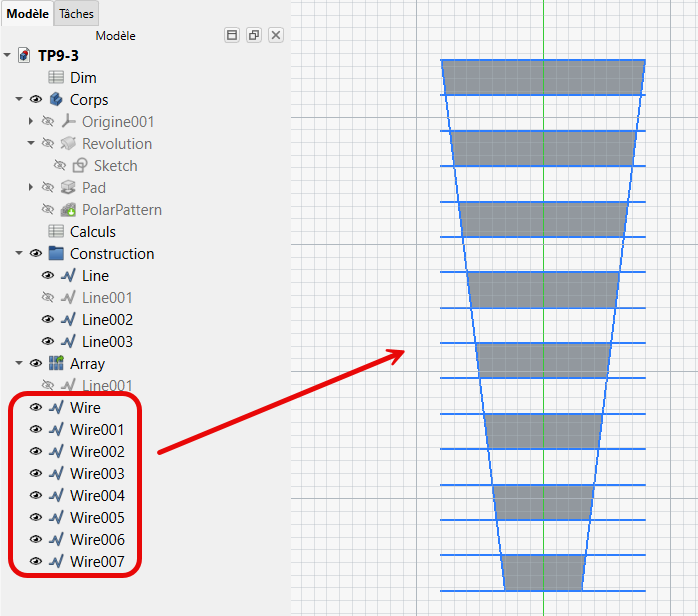Select the Dim spreadsheet icon
Viewport: 698px width, 616px height.
pos(56,78)
